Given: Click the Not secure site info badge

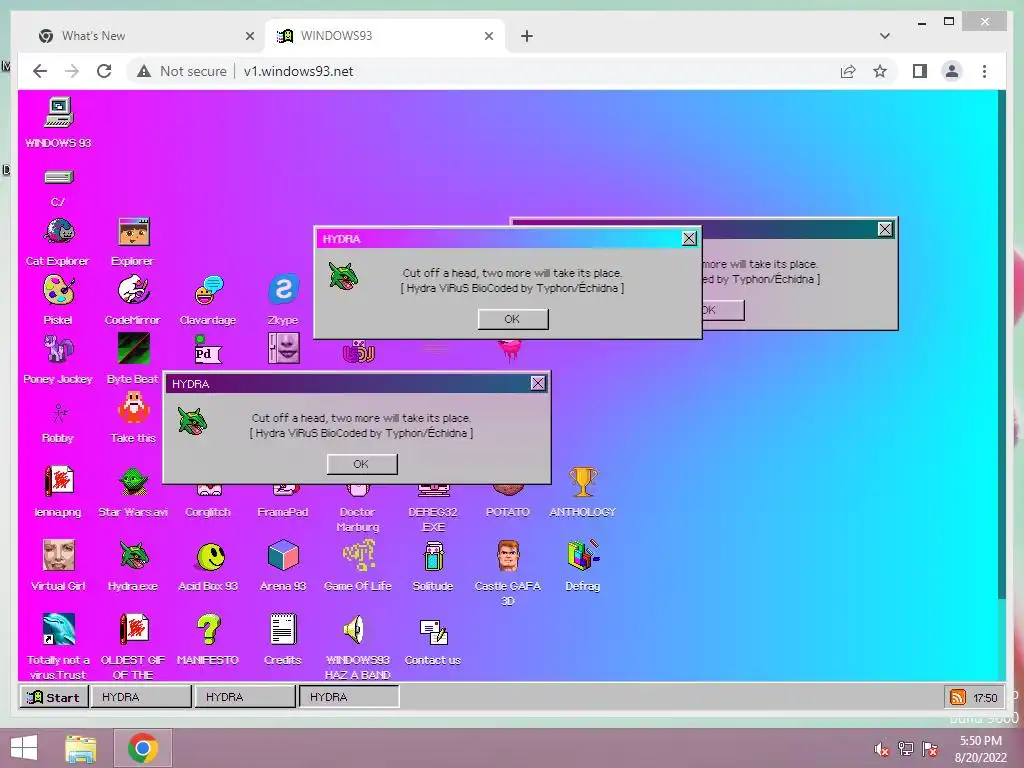Looking at the screenshot, I should pyautogui.click(x=182, y=71).
